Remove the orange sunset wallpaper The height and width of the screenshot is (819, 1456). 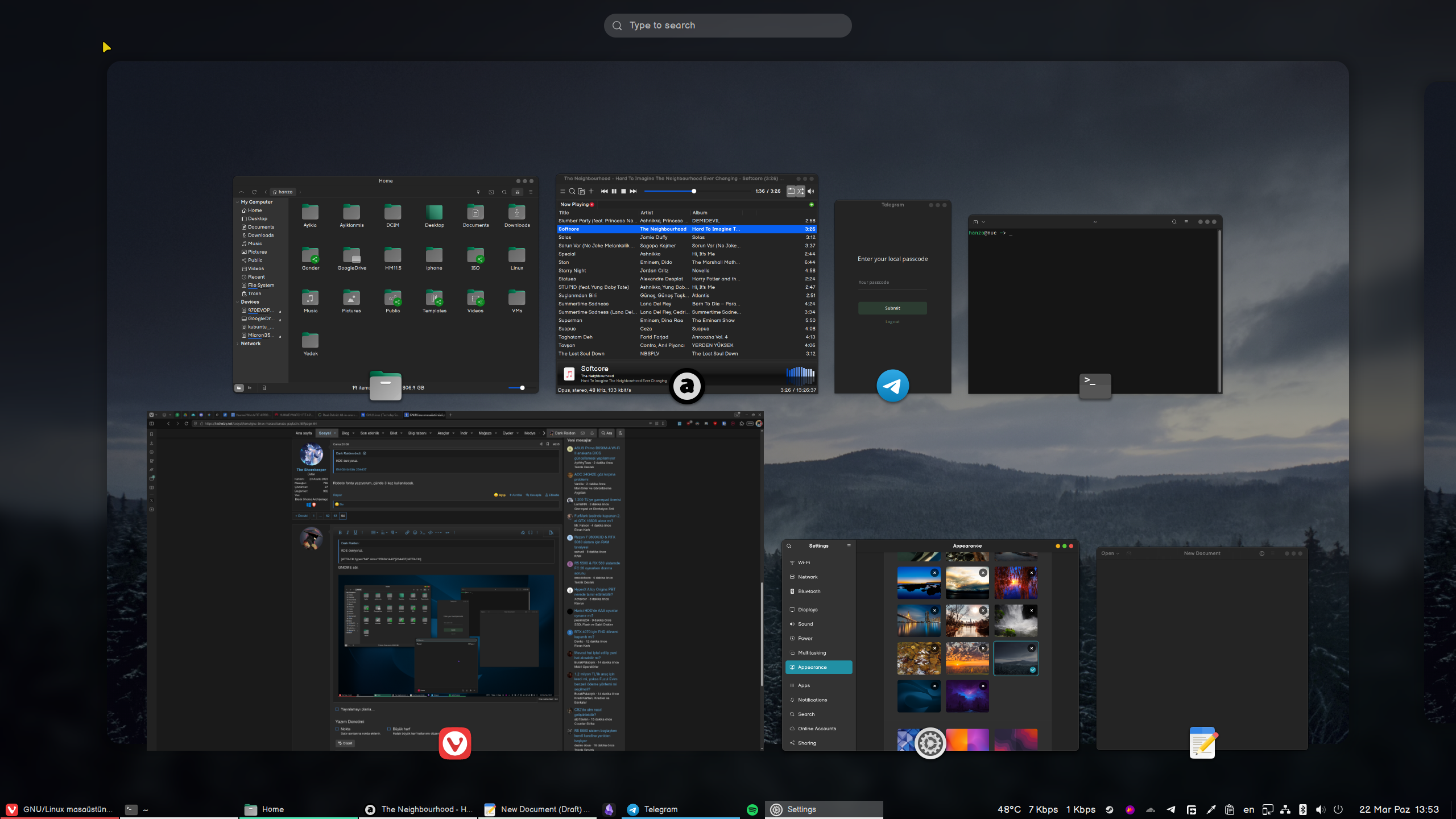(983, 648)
